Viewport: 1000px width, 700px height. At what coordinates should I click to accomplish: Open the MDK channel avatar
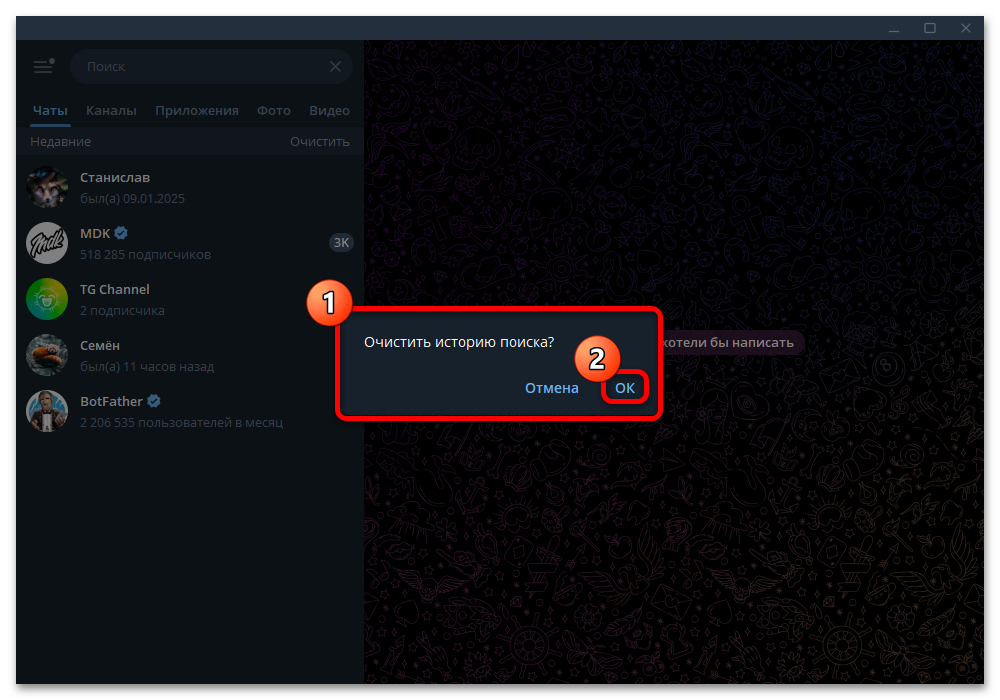click(x=47, y=243)
